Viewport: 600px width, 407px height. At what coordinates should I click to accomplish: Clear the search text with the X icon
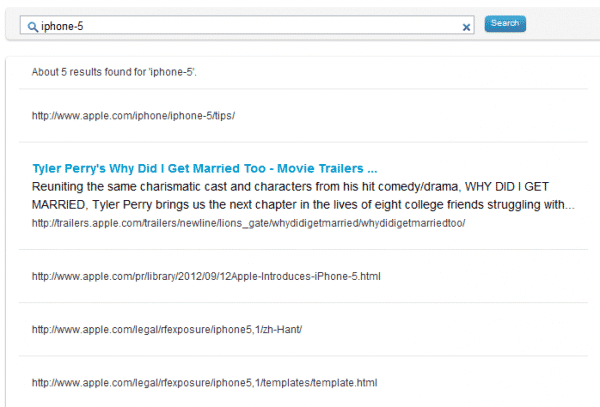click(466, 27)
